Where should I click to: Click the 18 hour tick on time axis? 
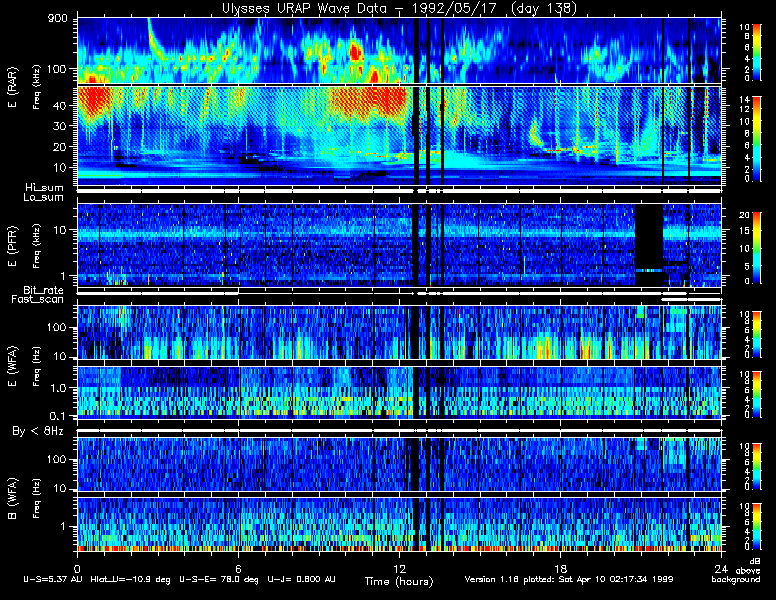pyautogui.click(x=560, y=568)
